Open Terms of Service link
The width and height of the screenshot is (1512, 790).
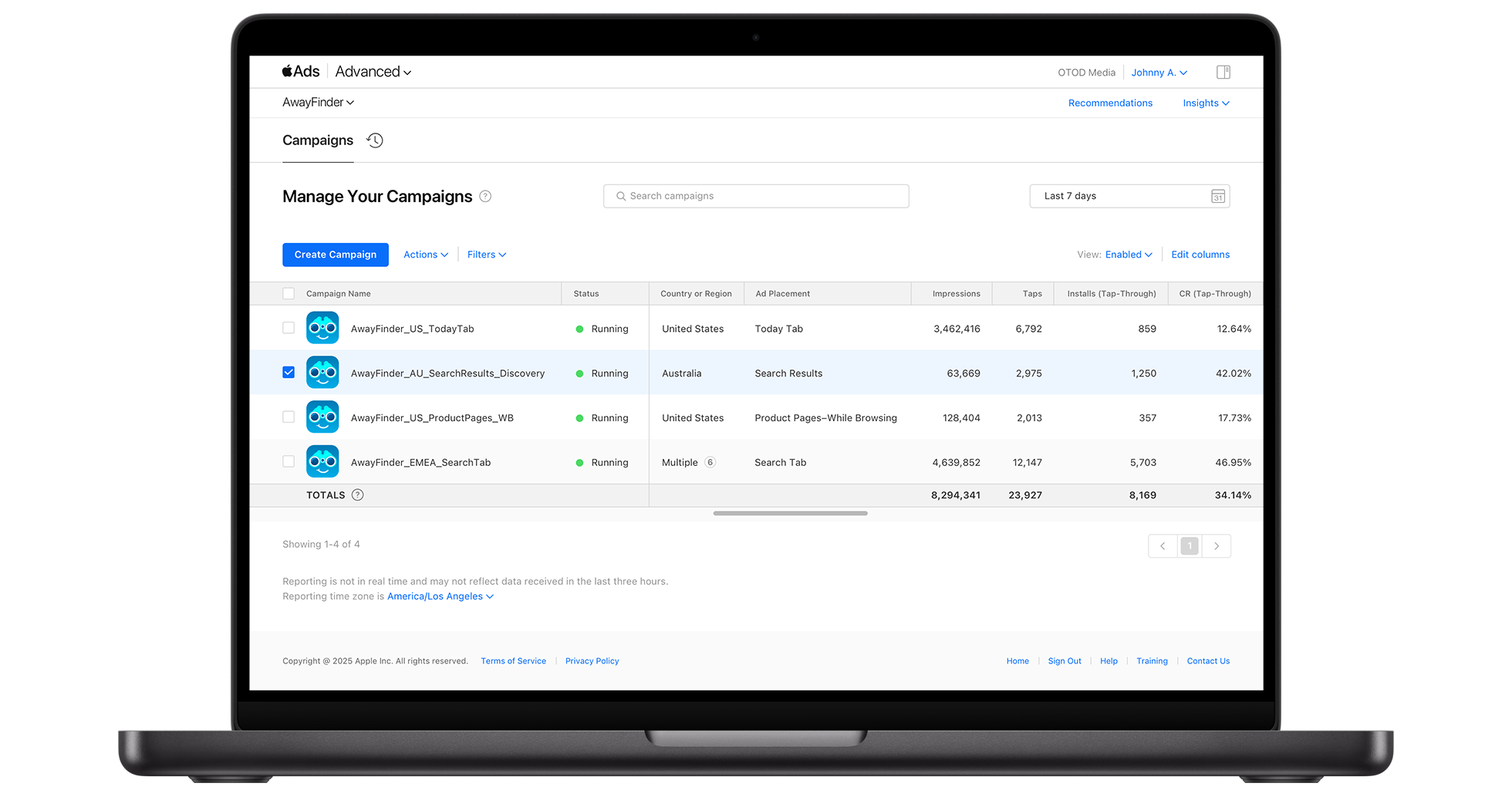(513, 661)
